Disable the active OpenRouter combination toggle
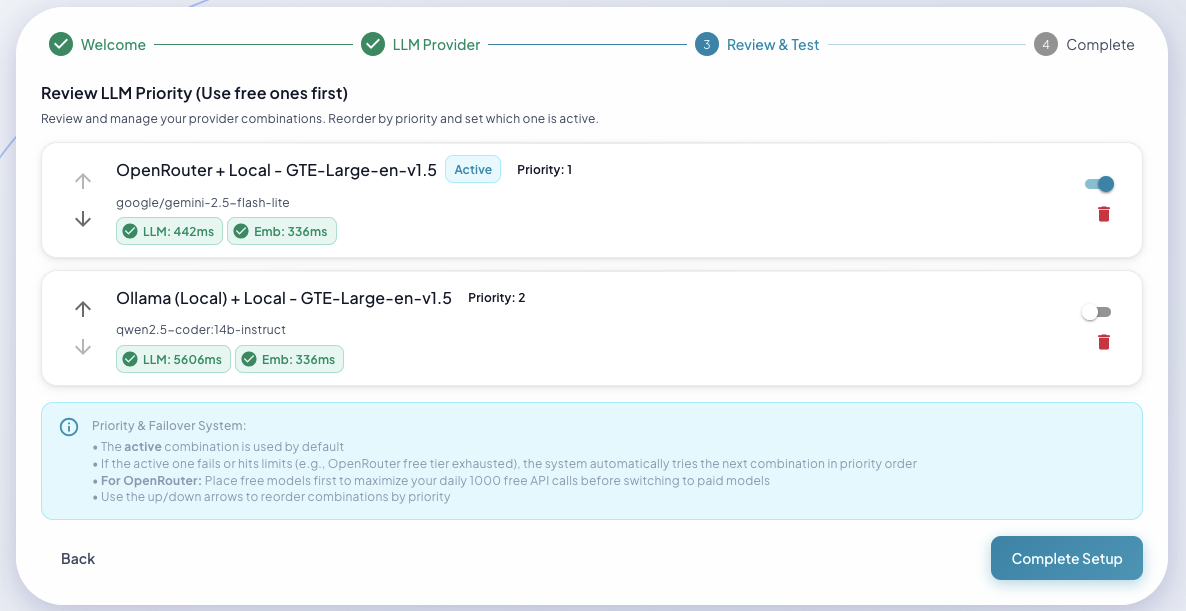This screenshot has height=611, width=1186. point(1097,184)
